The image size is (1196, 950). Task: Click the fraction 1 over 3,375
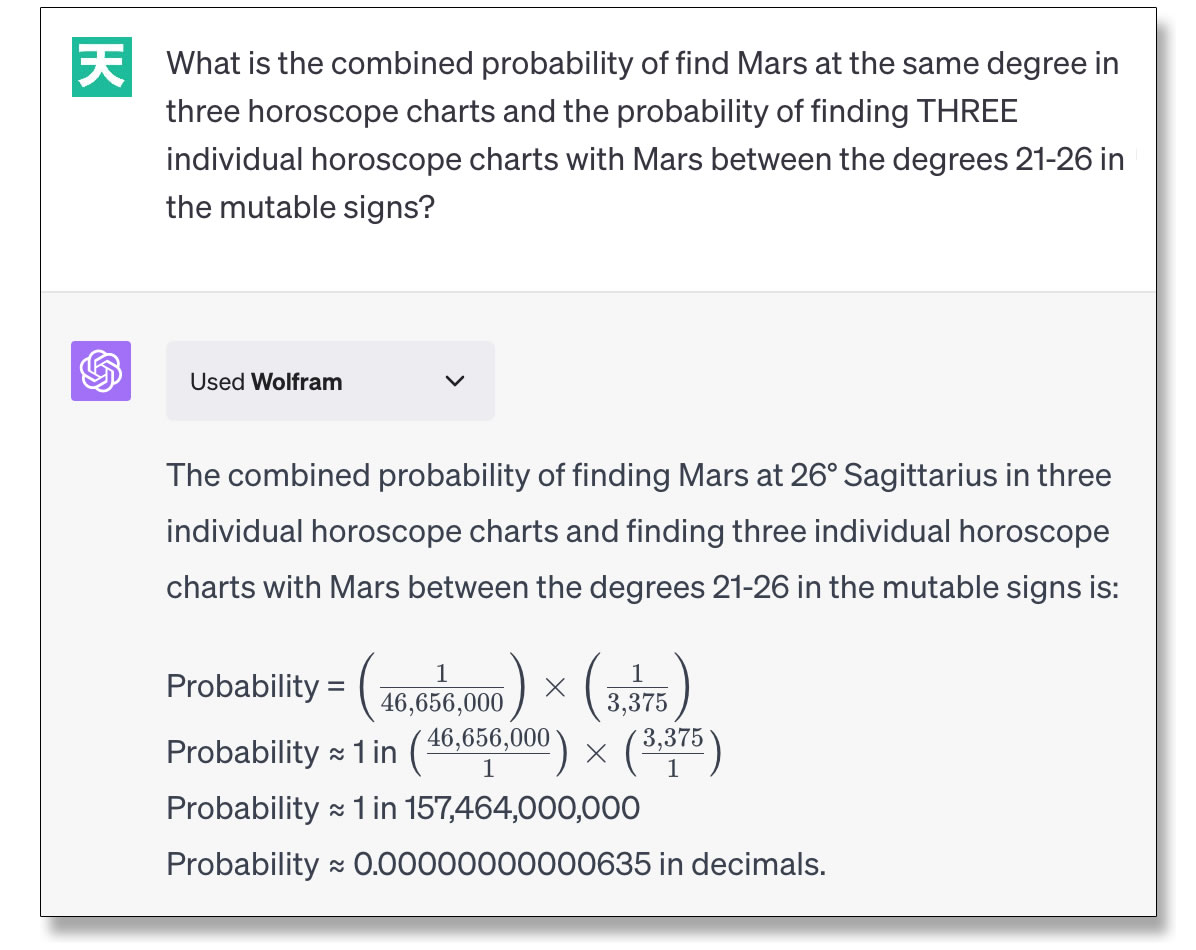tap(637, 688)
